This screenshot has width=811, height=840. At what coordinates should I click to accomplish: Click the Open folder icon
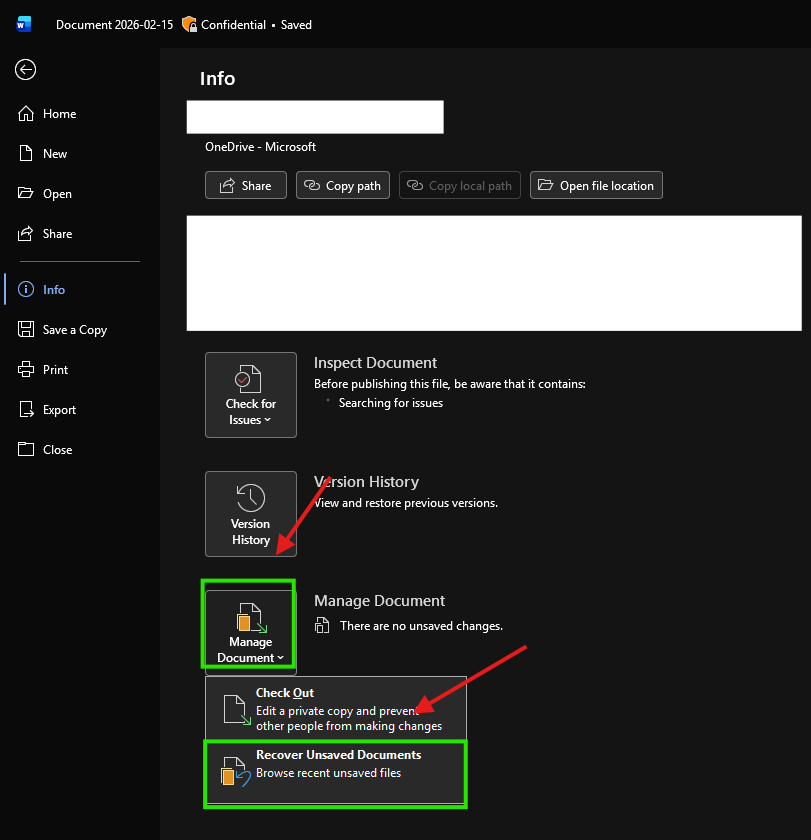click(25, 193)
